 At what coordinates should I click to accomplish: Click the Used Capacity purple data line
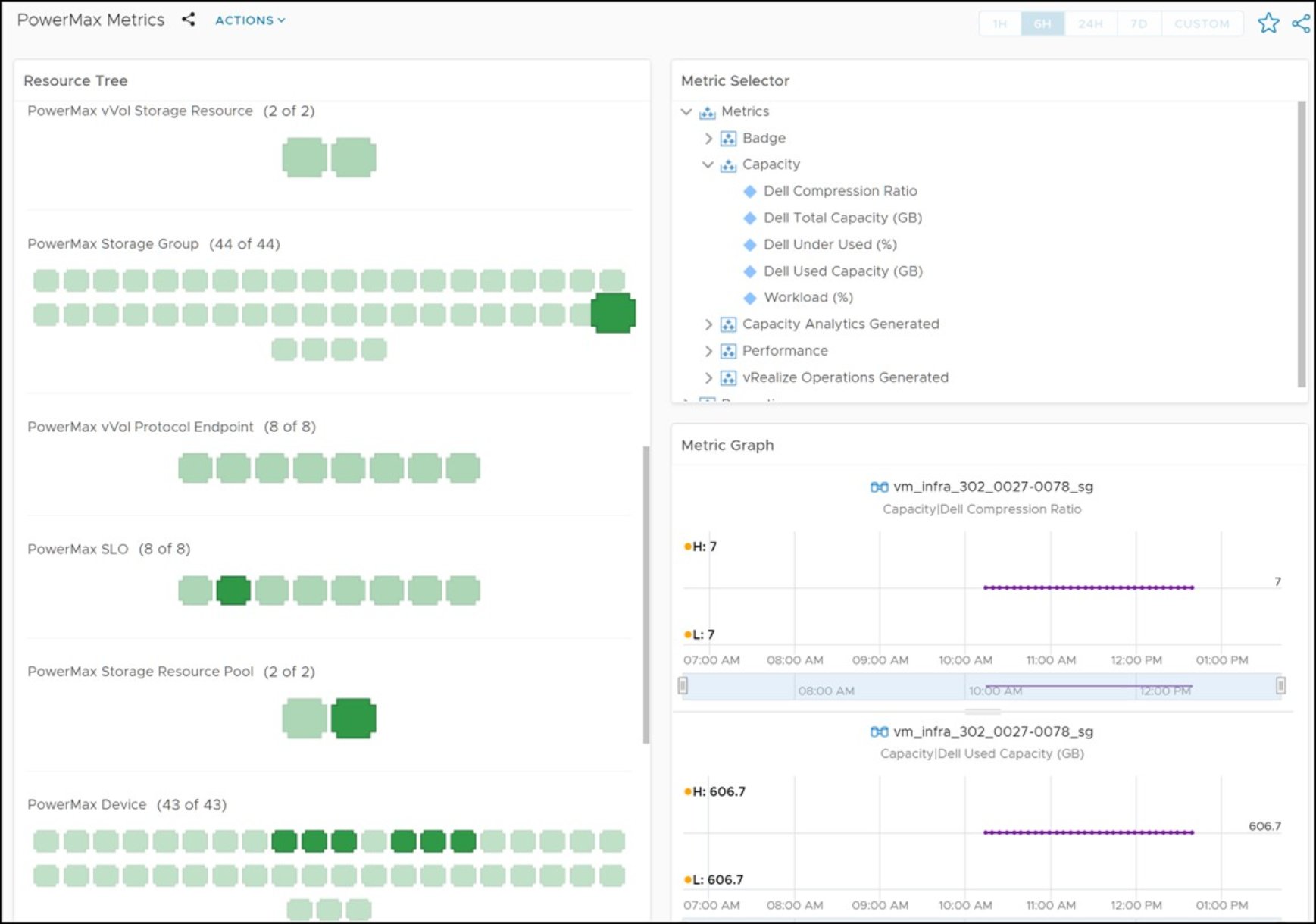pyautogui.click(x=1089, y=832)
